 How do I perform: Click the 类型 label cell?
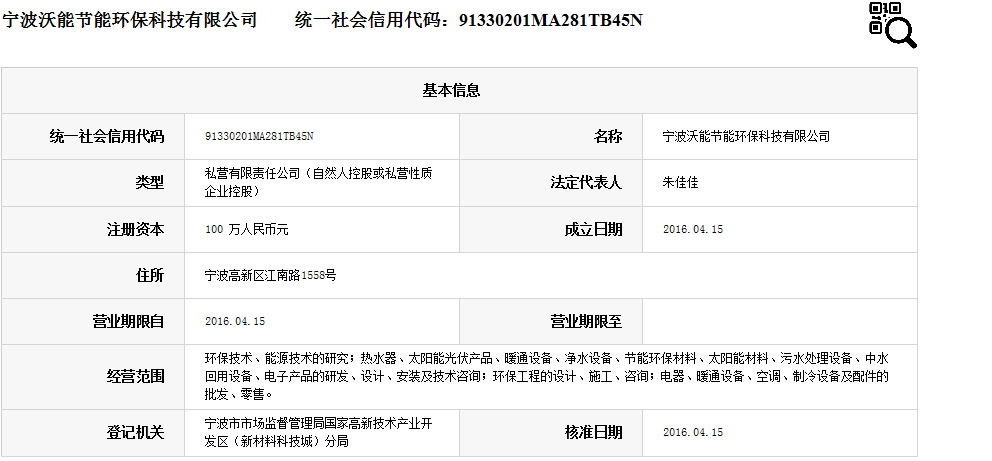click(x=149, y=183)
